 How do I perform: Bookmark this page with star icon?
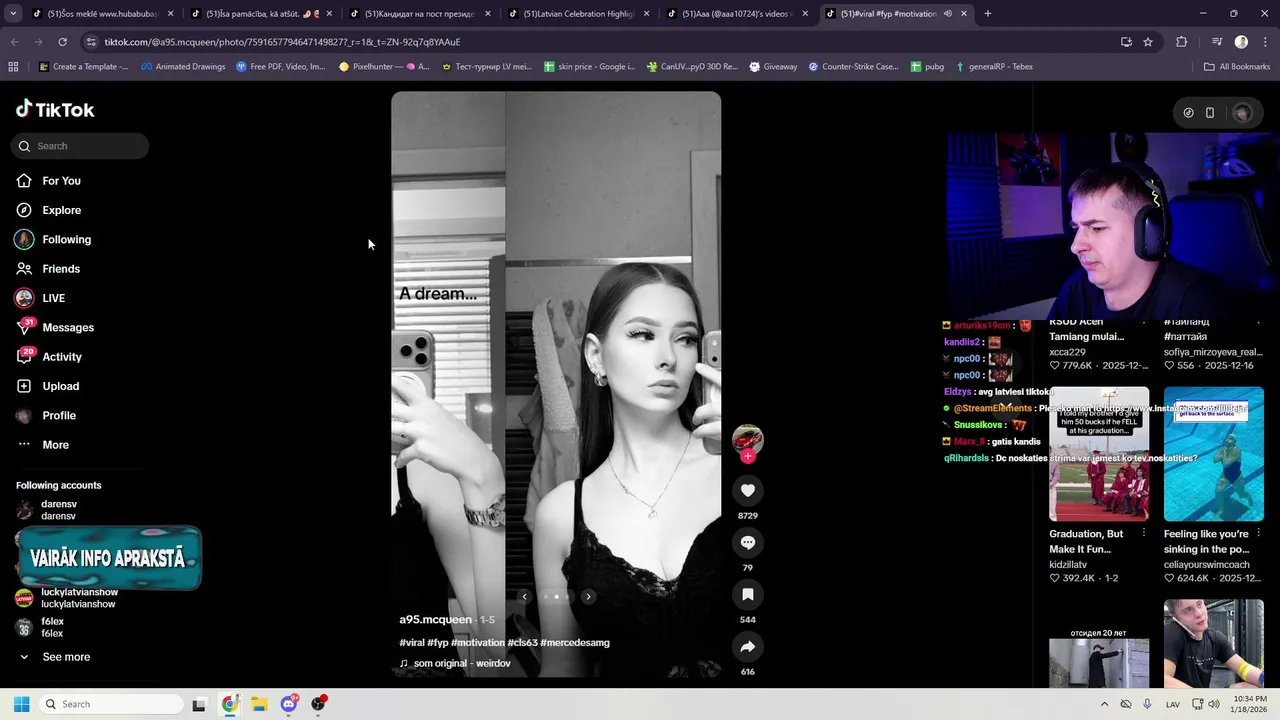(x=1148, y=42)
